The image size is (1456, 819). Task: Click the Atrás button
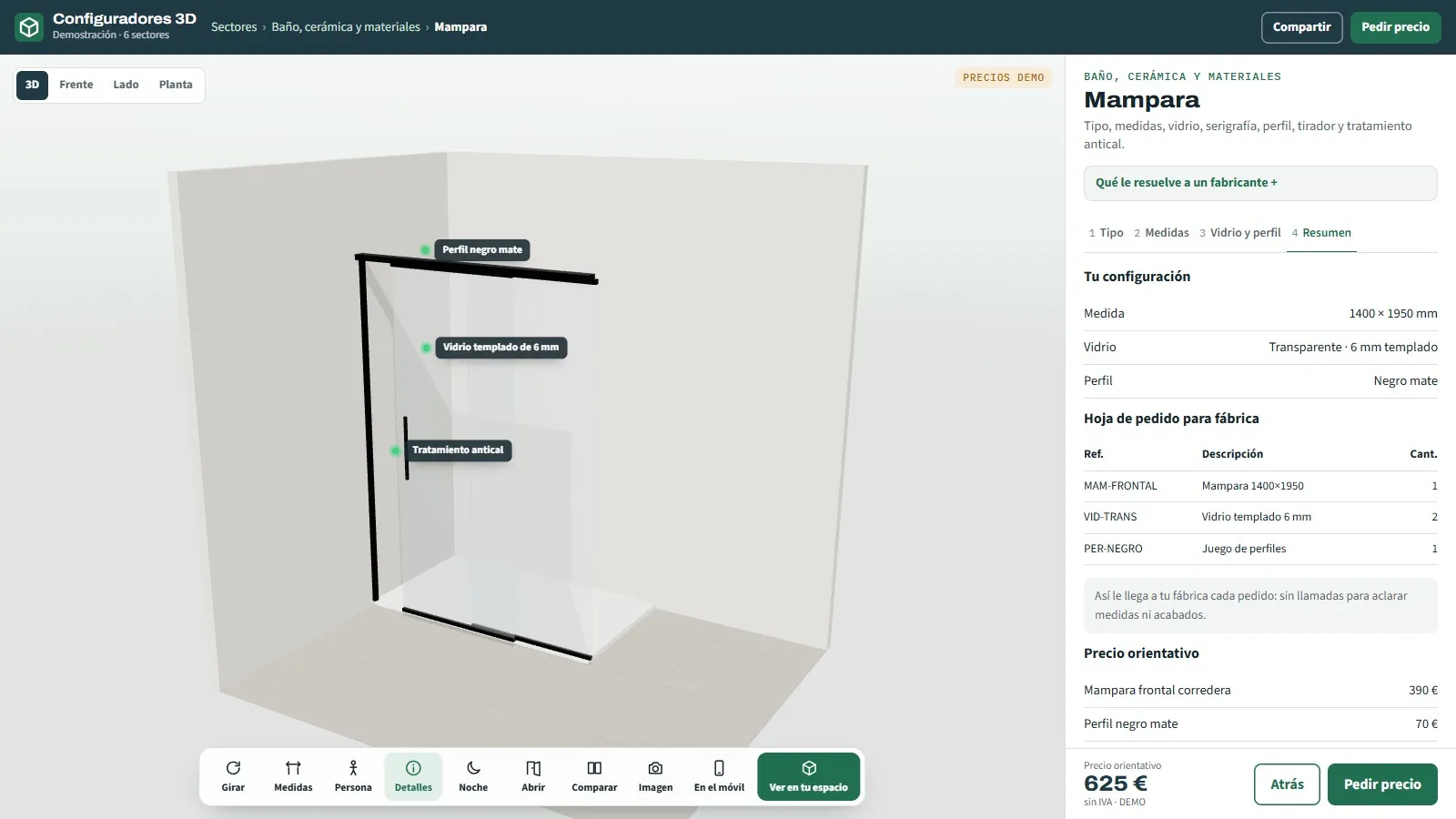coord(1287,784)
